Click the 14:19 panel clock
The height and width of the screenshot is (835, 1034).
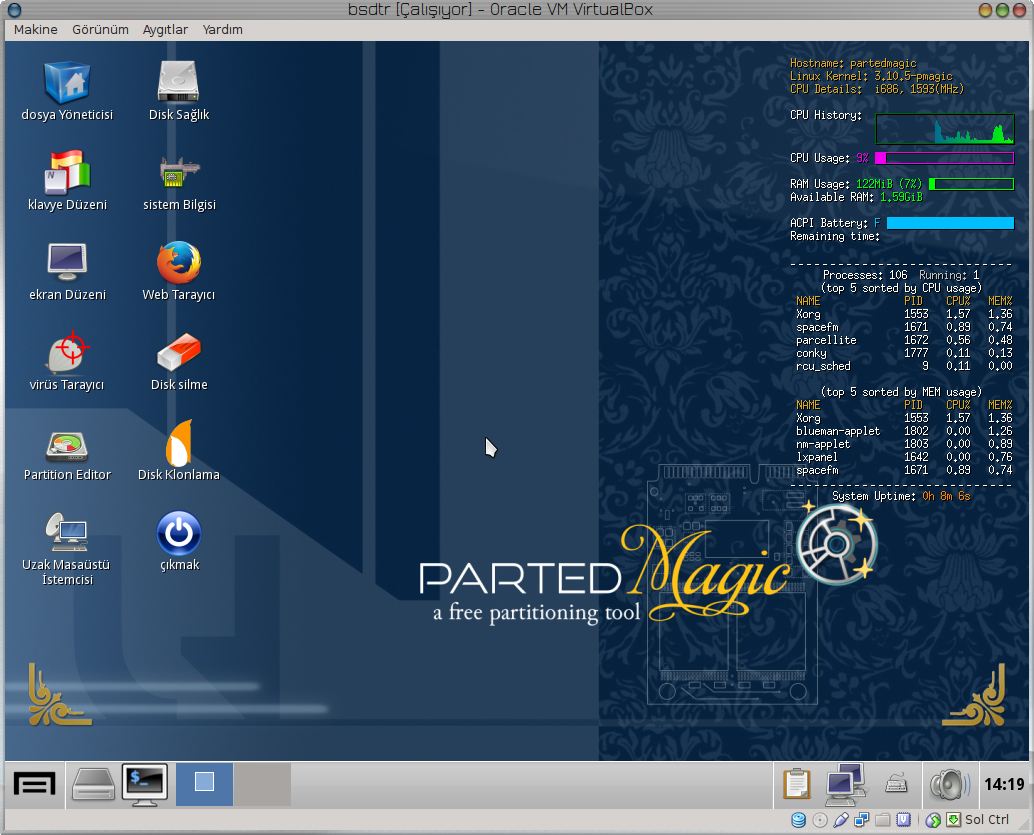1004,784
